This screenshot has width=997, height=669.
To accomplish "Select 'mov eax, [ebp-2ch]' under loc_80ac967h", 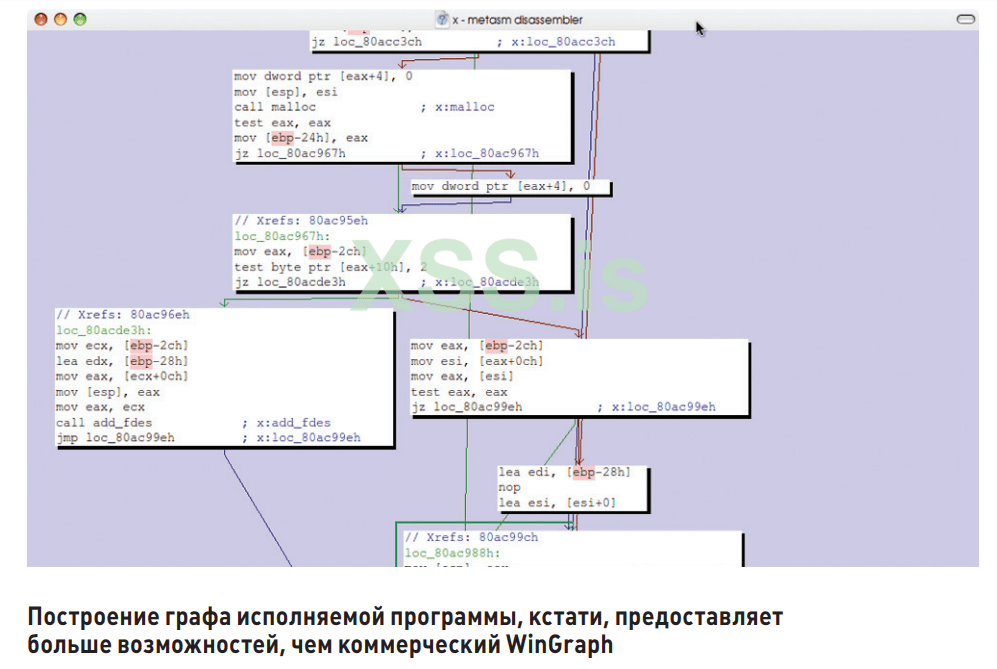I will [x=300, y=252].
